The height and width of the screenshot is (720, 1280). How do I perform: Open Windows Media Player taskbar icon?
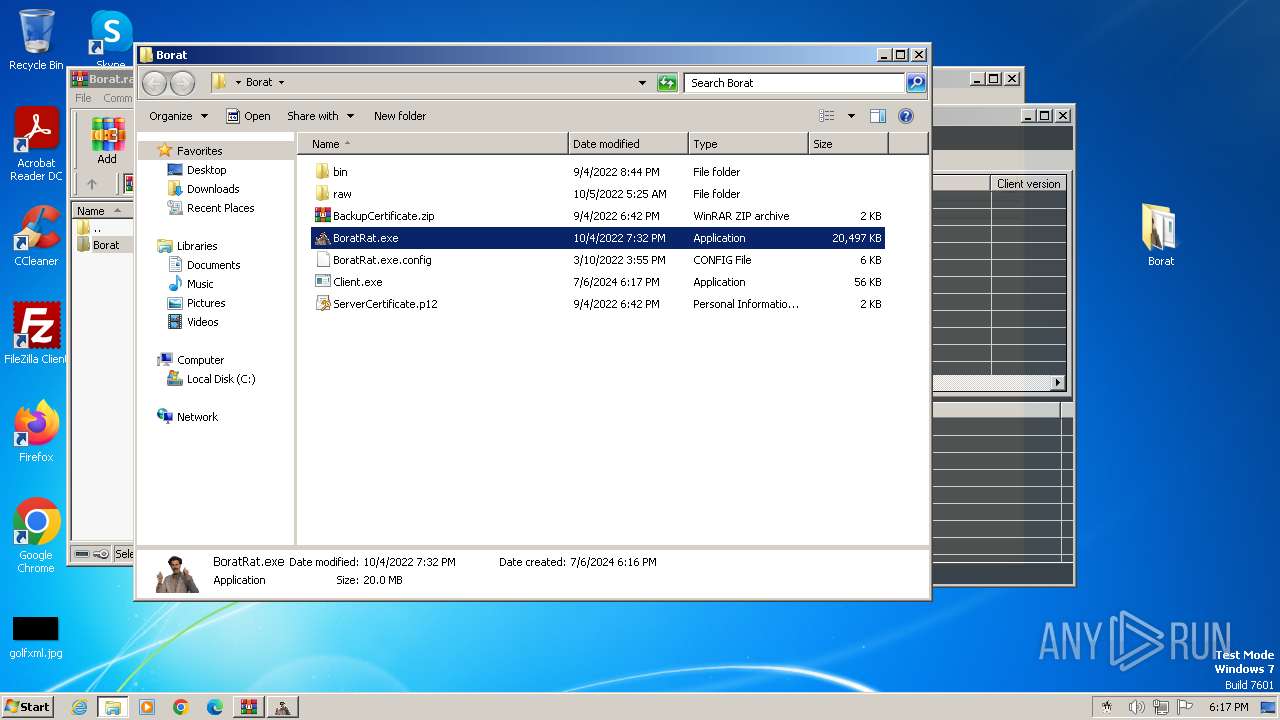coord(147,707)
